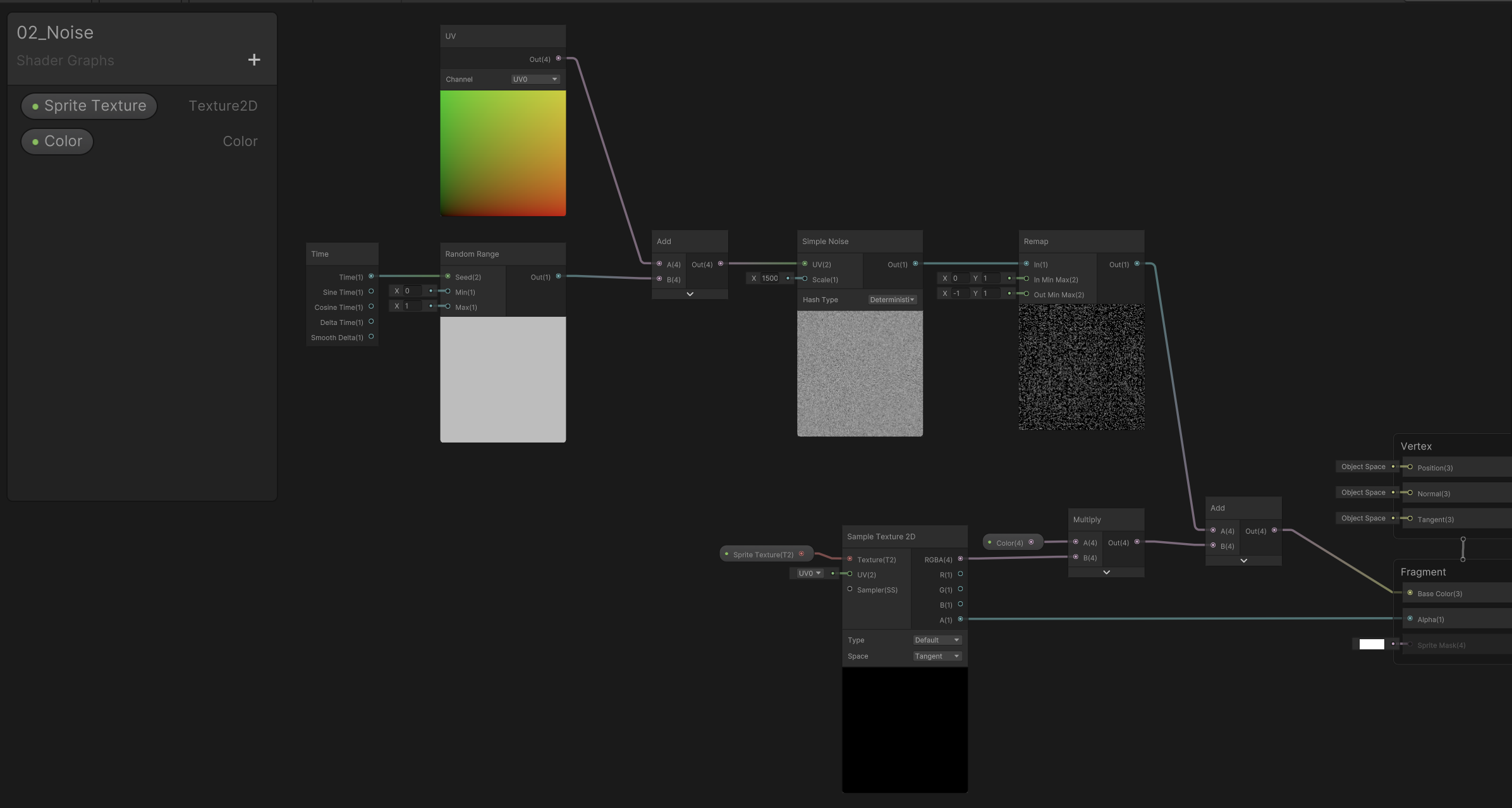Image resolution: width=1512 pixels, height=808 pixels.
Task: Click Sample Texture 2D RGBA(4) output port
Action: [960, 559]
